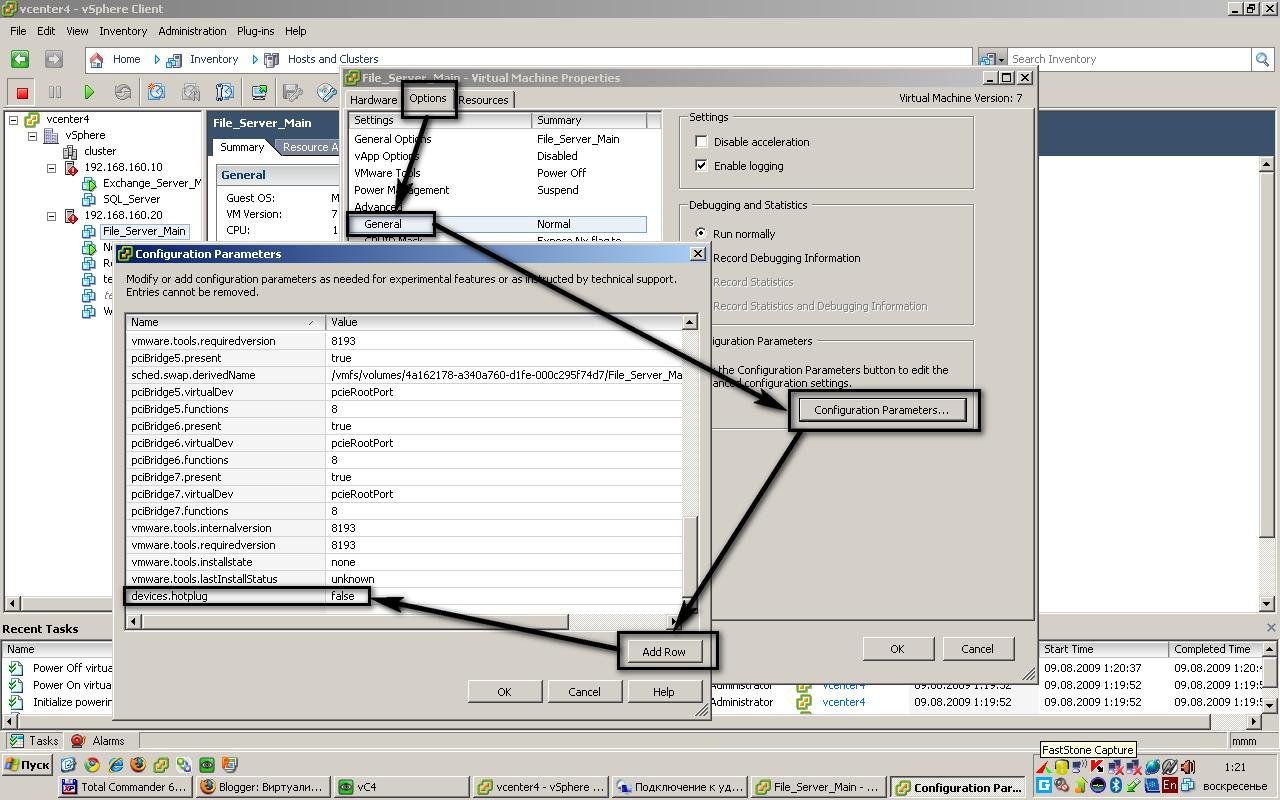Click the Reset VM toolbar icon

[x=122, y=92]
